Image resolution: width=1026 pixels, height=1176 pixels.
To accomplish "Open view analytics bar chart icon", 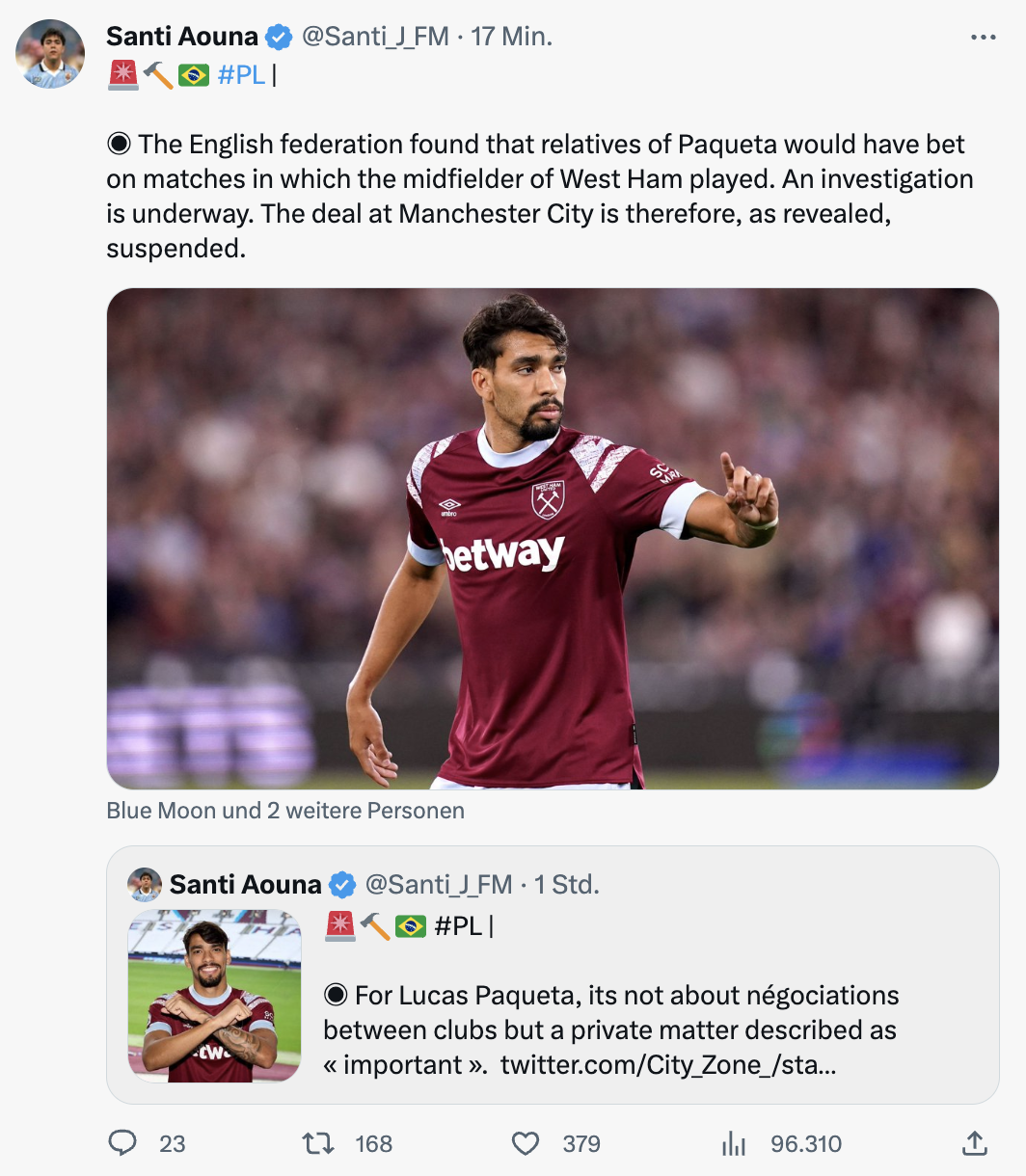I will (734, 1143).
